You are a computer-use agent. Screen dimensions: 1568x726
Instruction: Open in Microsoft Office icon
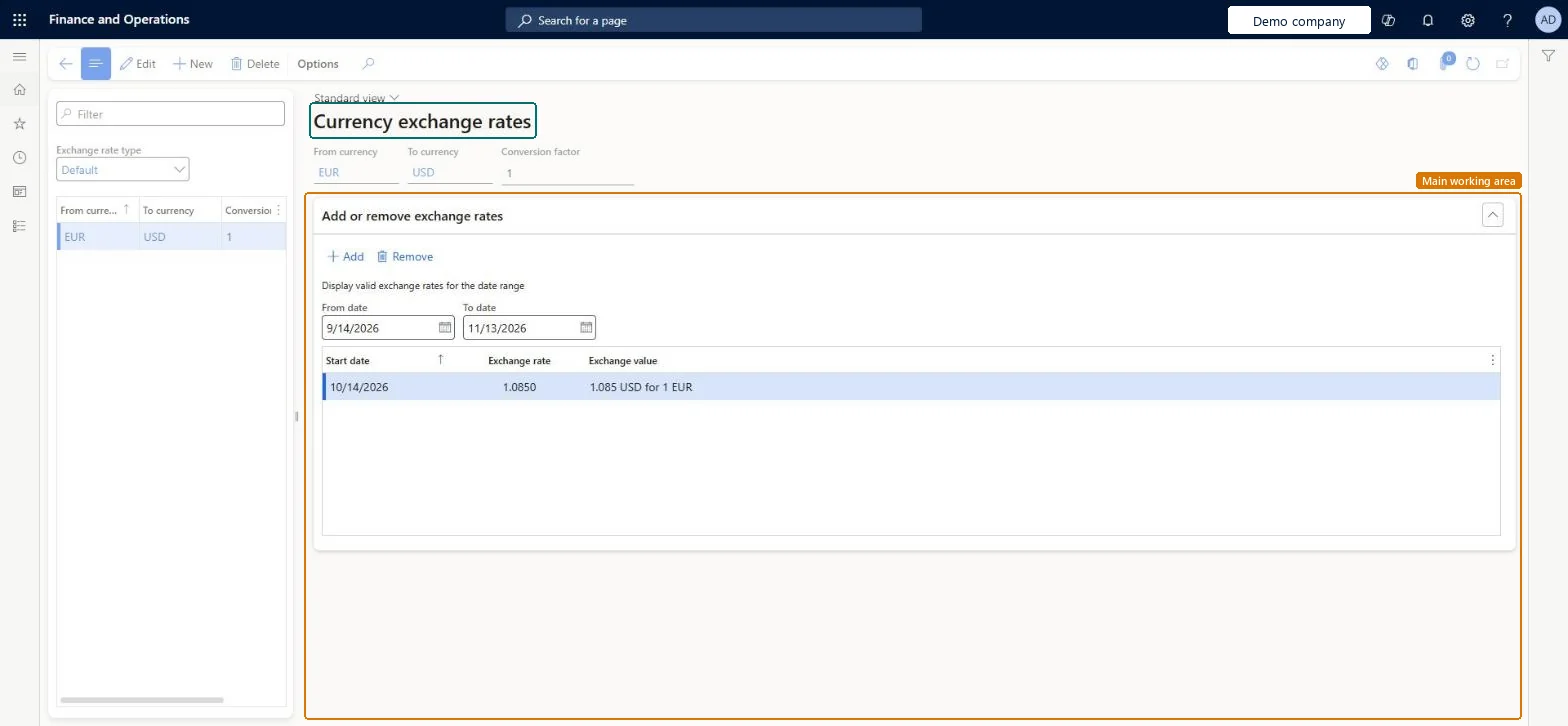(x=1412, y=64)
